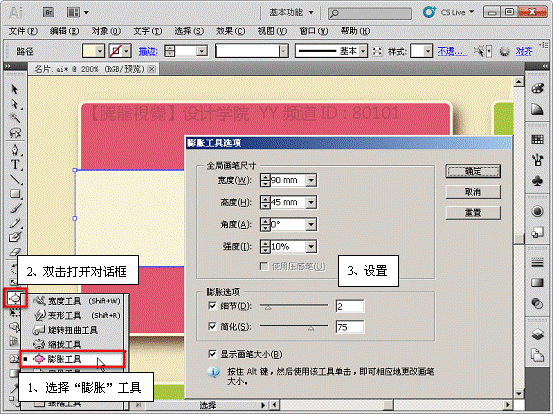Choose 旋转扭曲工具 from the flyout
Screen dimensions: 553x414
(72, 330)
